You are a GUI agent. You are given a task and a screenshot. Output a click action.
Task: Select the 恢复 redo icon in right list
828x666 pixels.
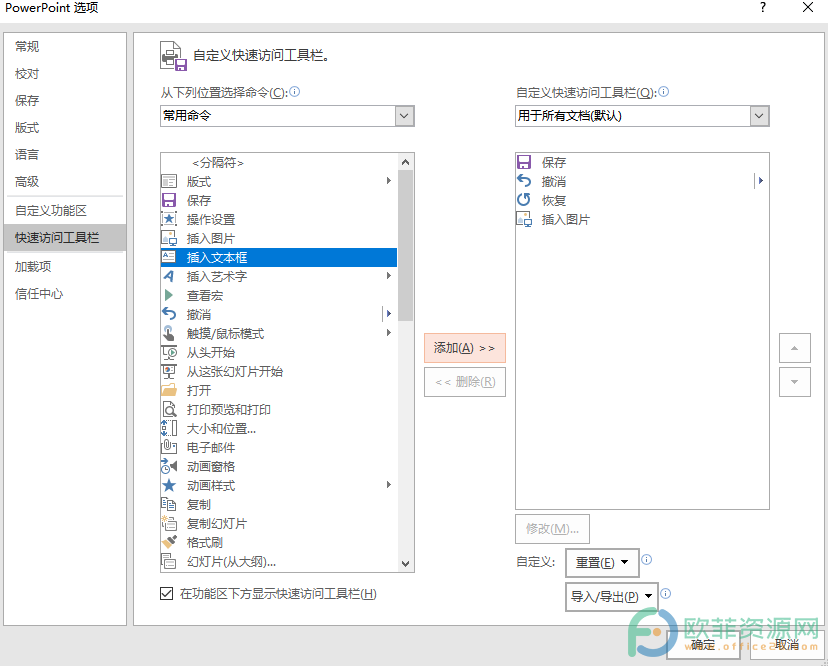click(x=524, y=200)
